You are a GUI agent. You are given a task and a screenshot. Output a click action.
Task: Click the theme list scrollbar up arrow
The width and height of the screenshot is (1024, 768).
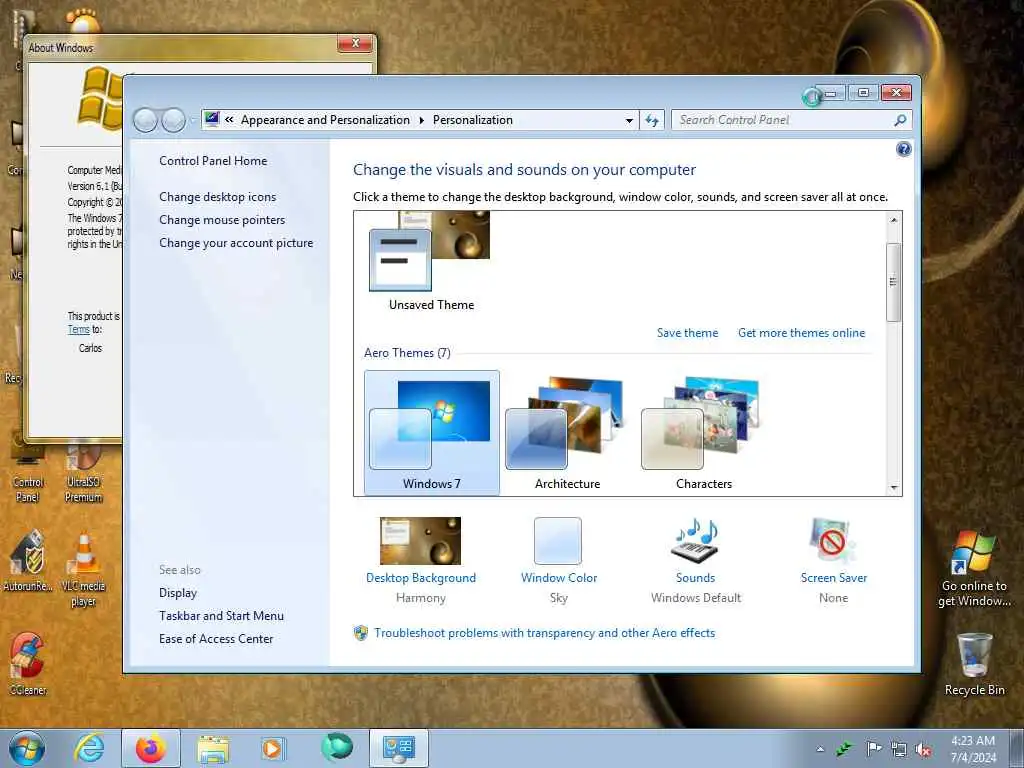point(893,220)
